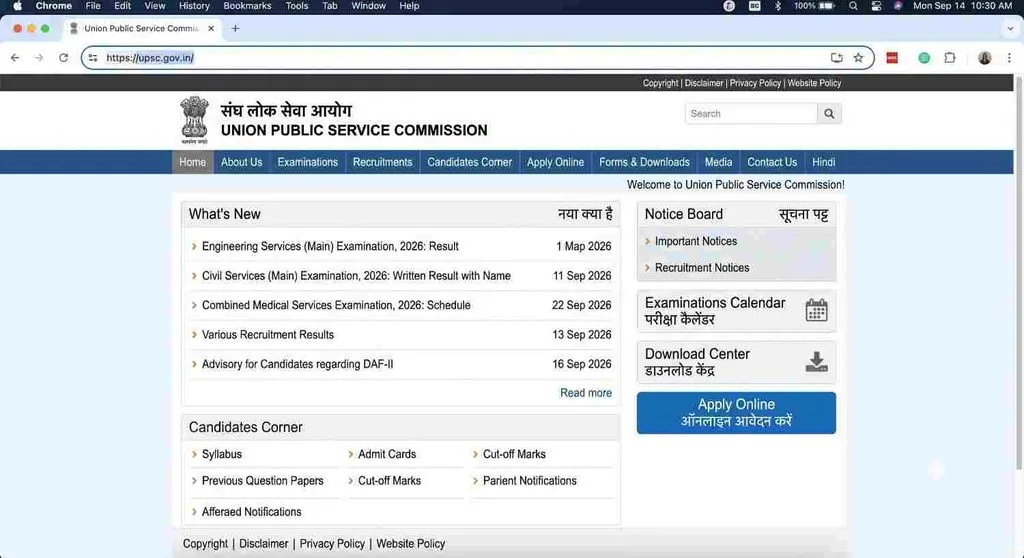Click the UPSC national emblem logo
This screenshot has width=1024, height=558.
(x=195, y=120)
